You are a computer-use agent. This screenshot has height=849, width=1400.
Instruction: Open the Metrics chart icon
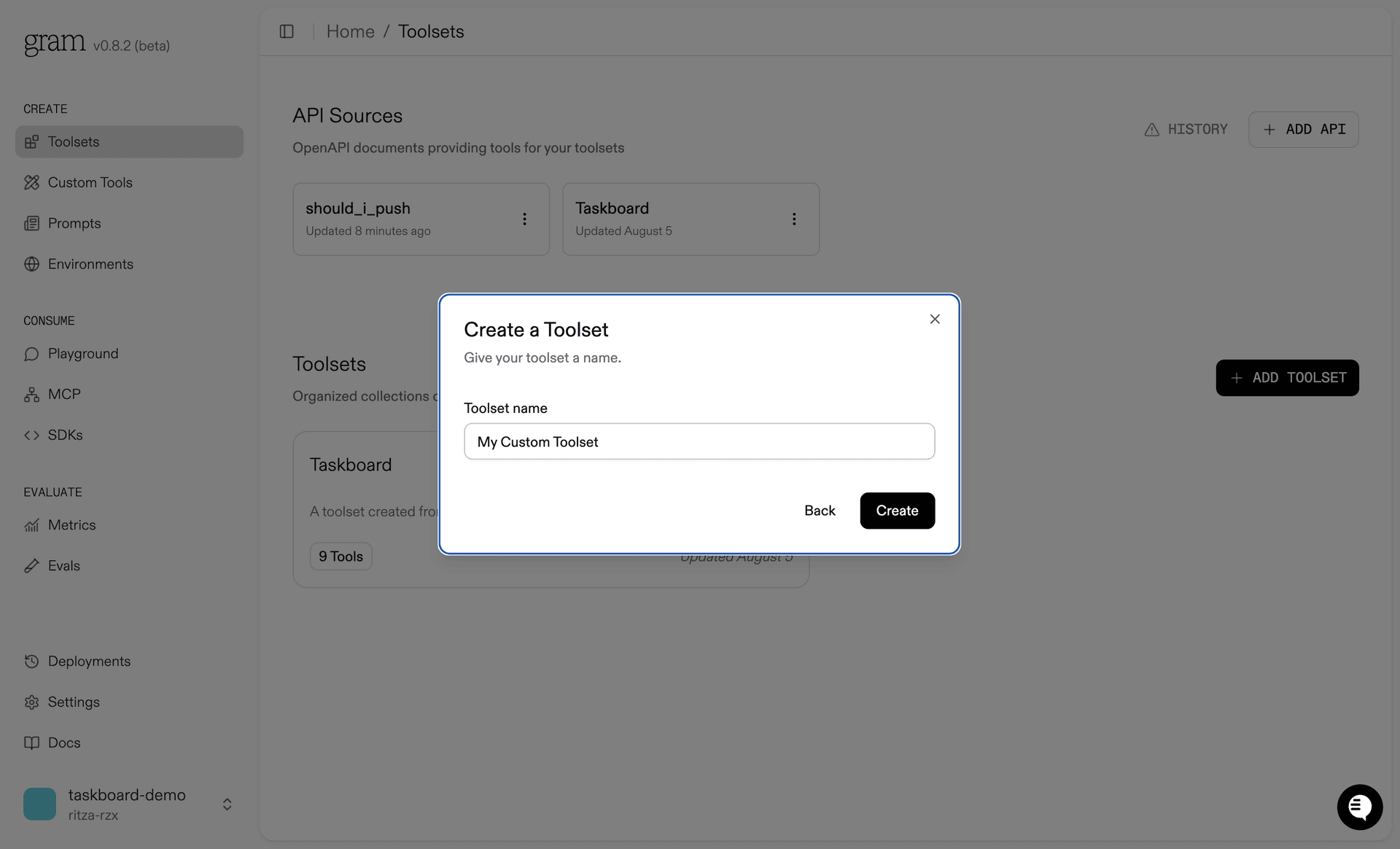click(31, 525)
